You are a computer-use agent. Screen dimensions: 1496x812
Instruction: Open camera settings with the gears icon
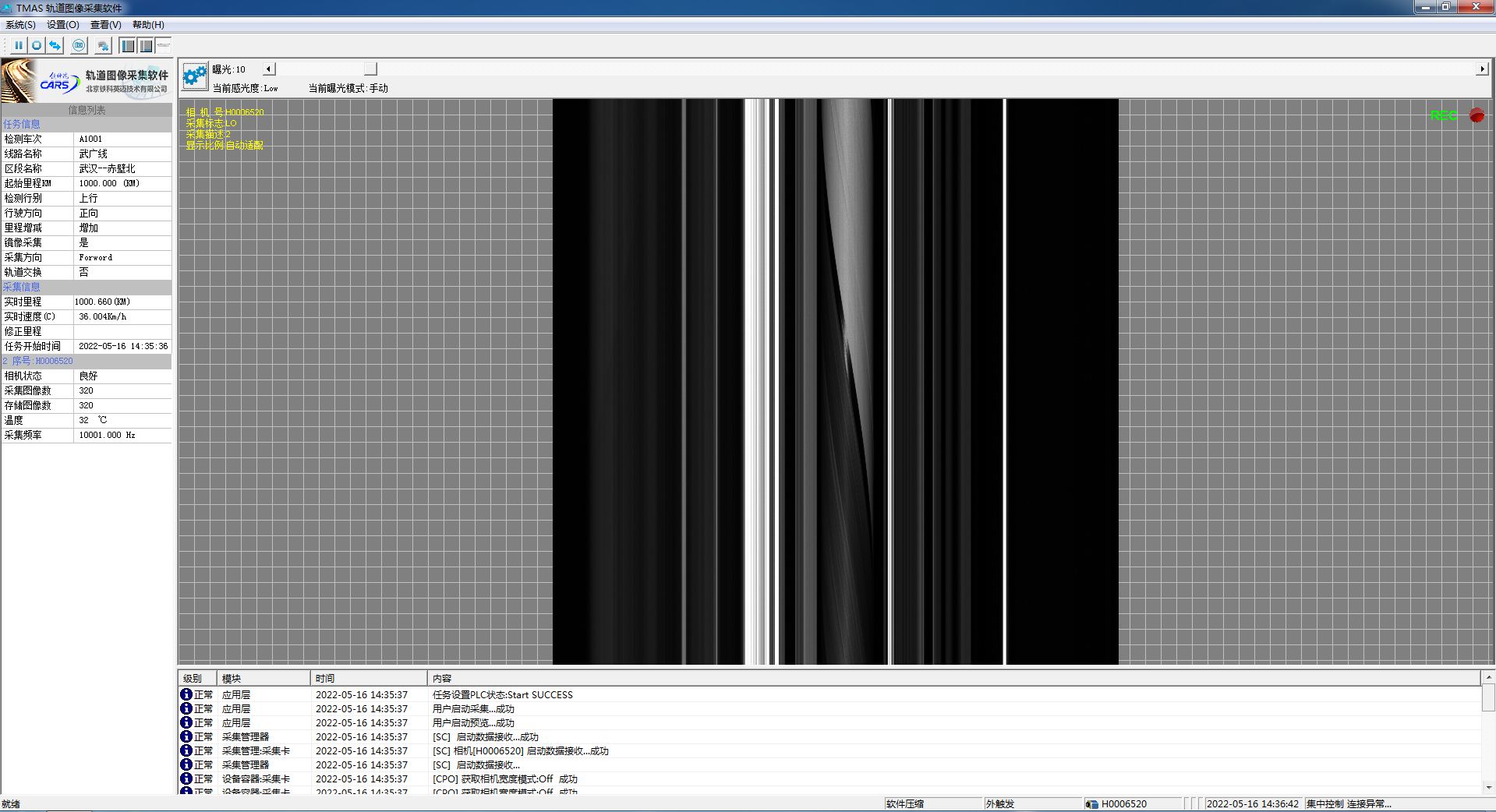tap(194, 76)
